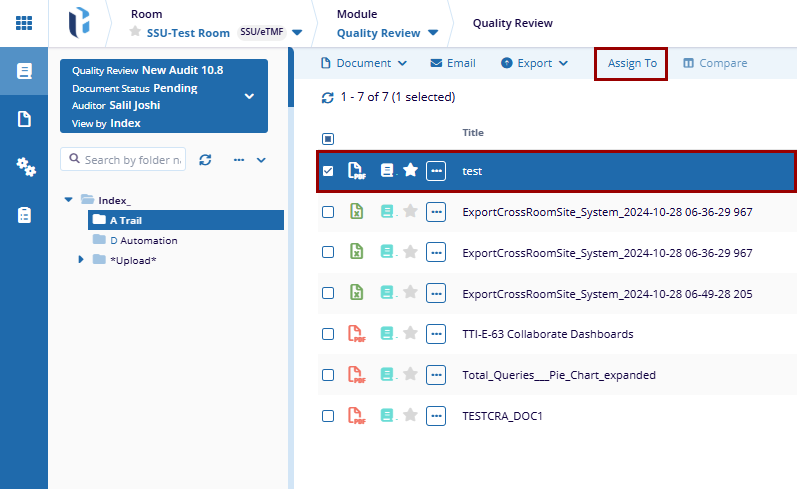Expand the *Upload* folder

point(82,260)
